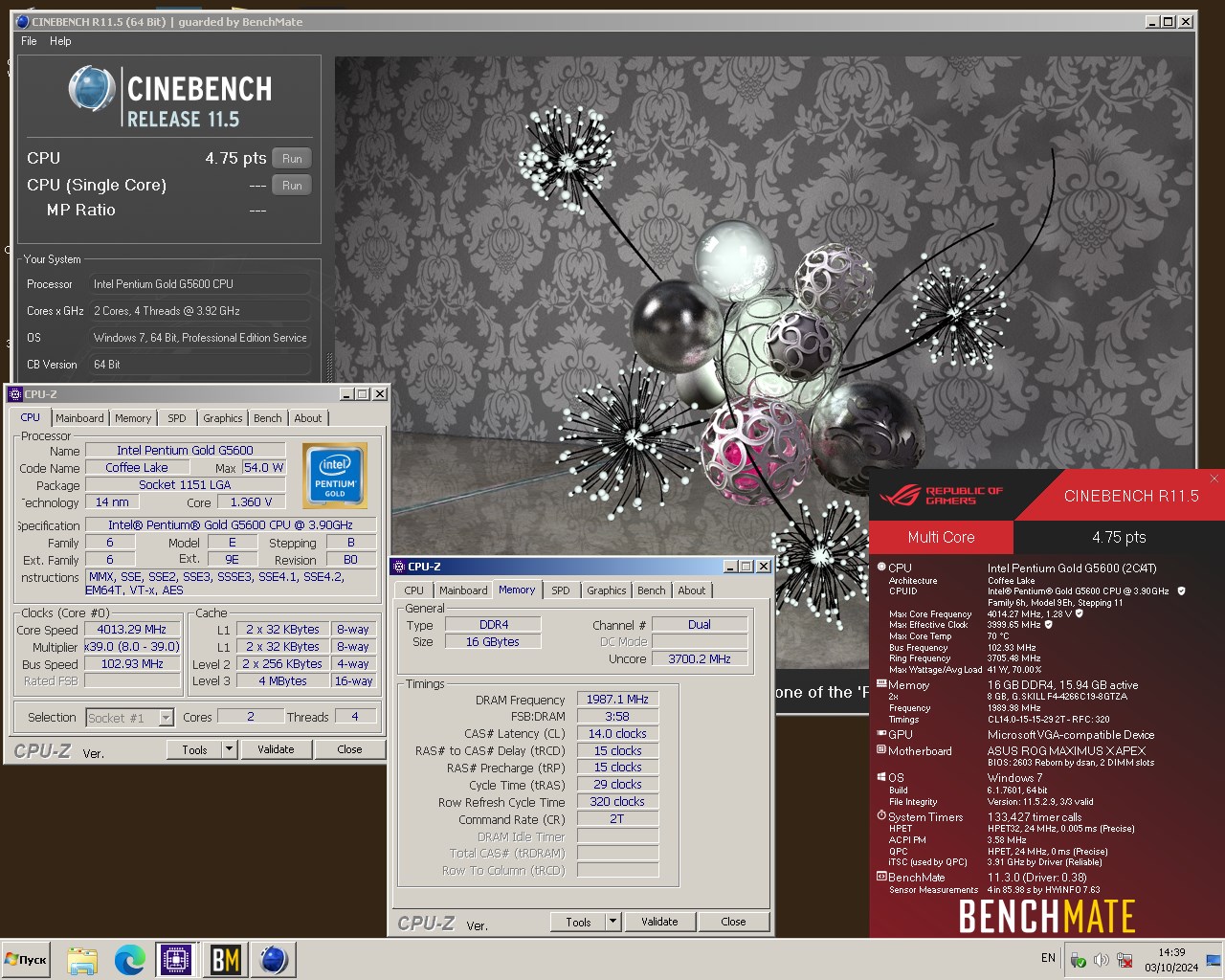The width and height of the screenshot is (1225, 980).
Task: Close the BenchMate result overlay with X
Action: 1214,479
